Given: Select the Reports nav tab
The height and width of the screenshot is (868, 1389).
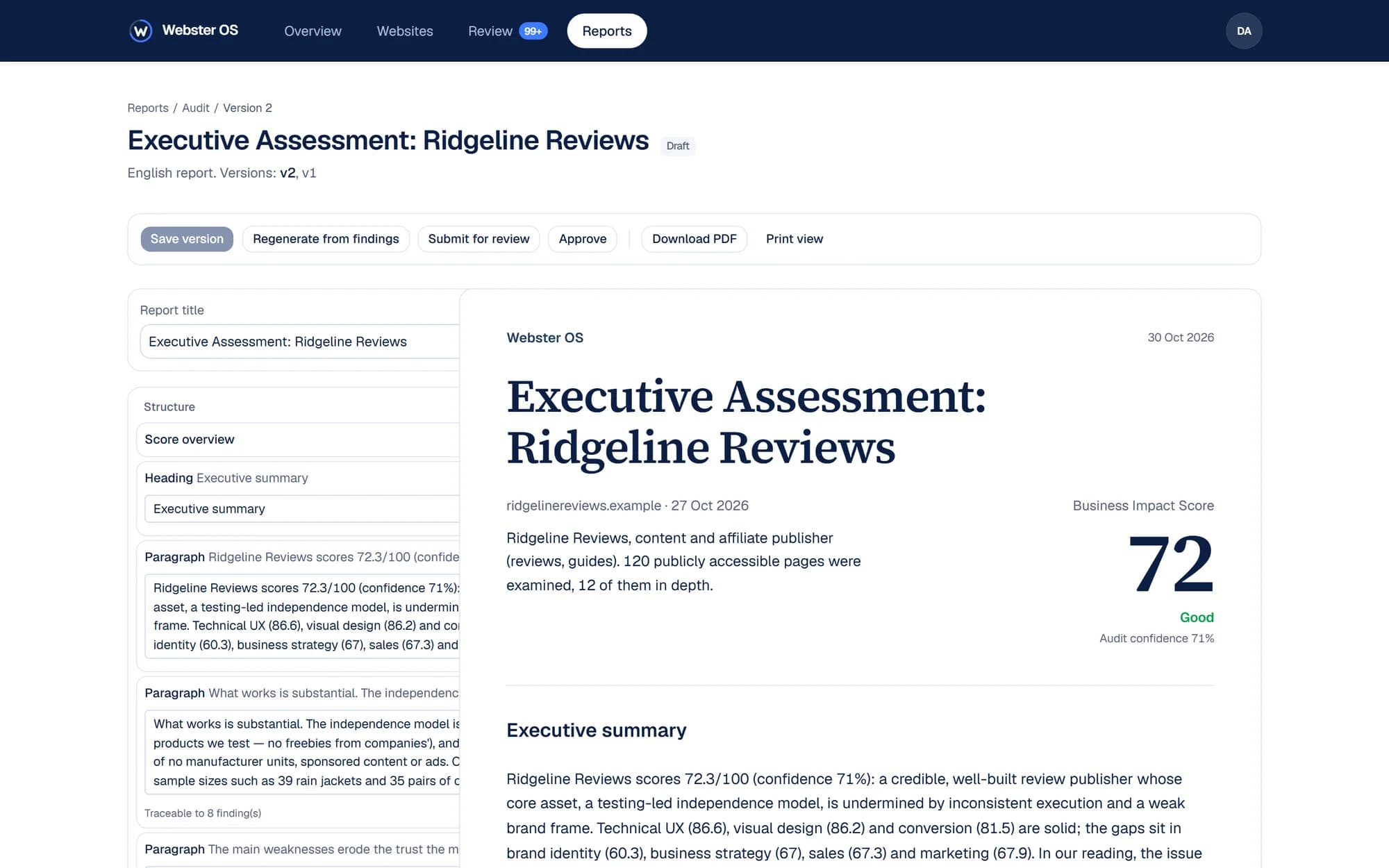Looking at the screenshot, I should coord(607,31).
